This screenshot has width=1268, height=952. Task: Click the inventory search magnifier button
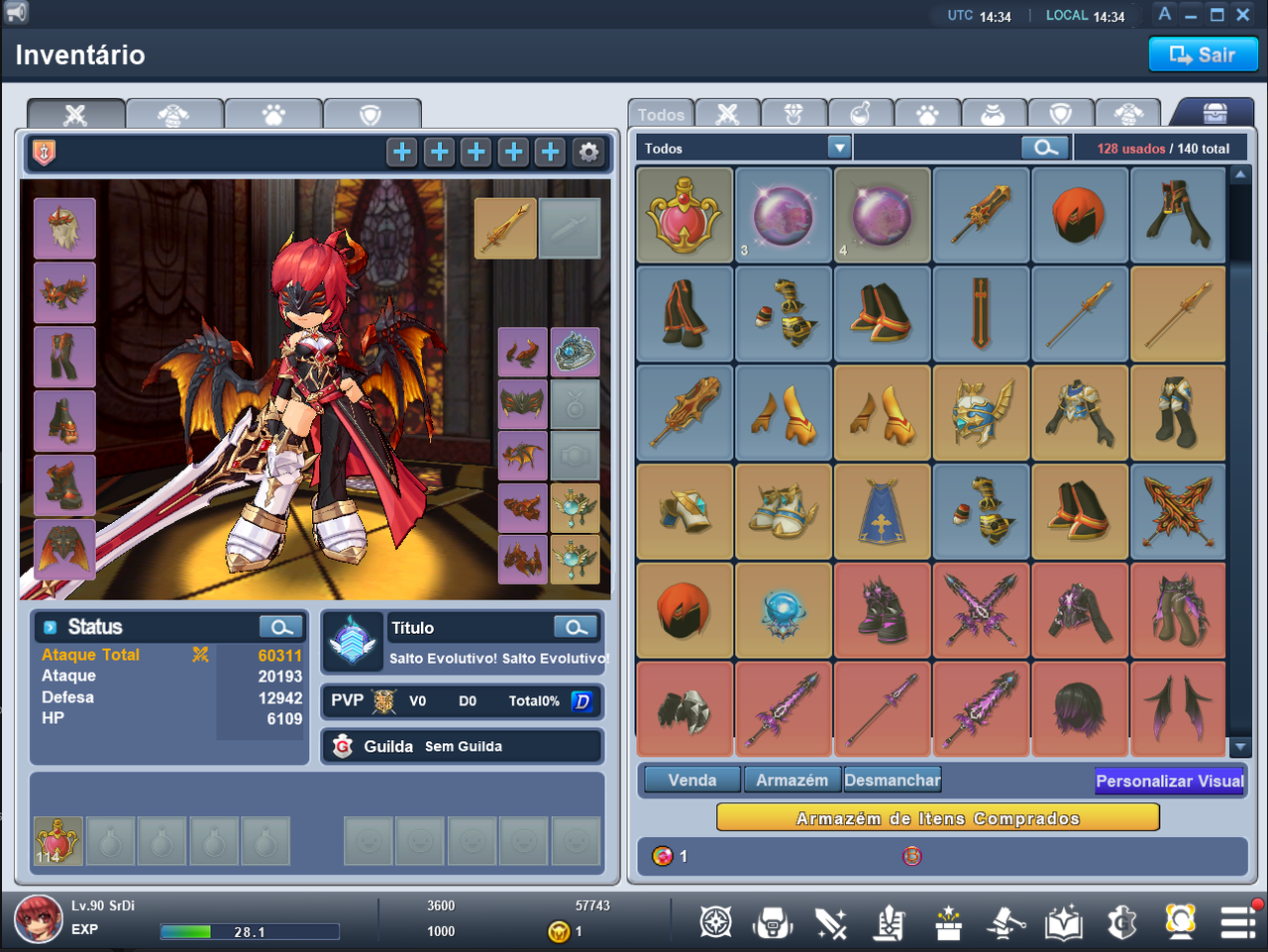(x=1045, y=148)
